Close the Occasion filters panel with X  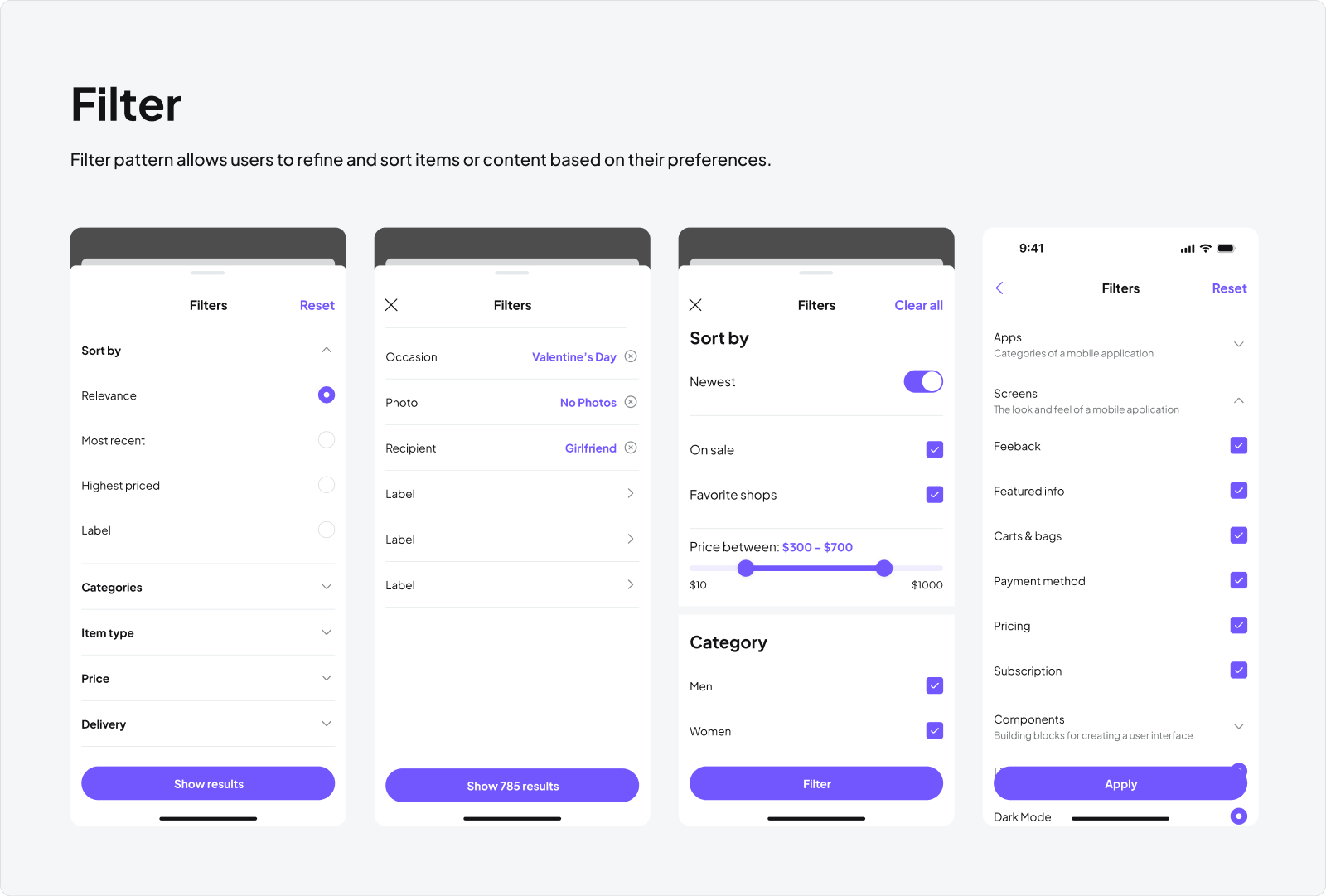click(391, 305)
